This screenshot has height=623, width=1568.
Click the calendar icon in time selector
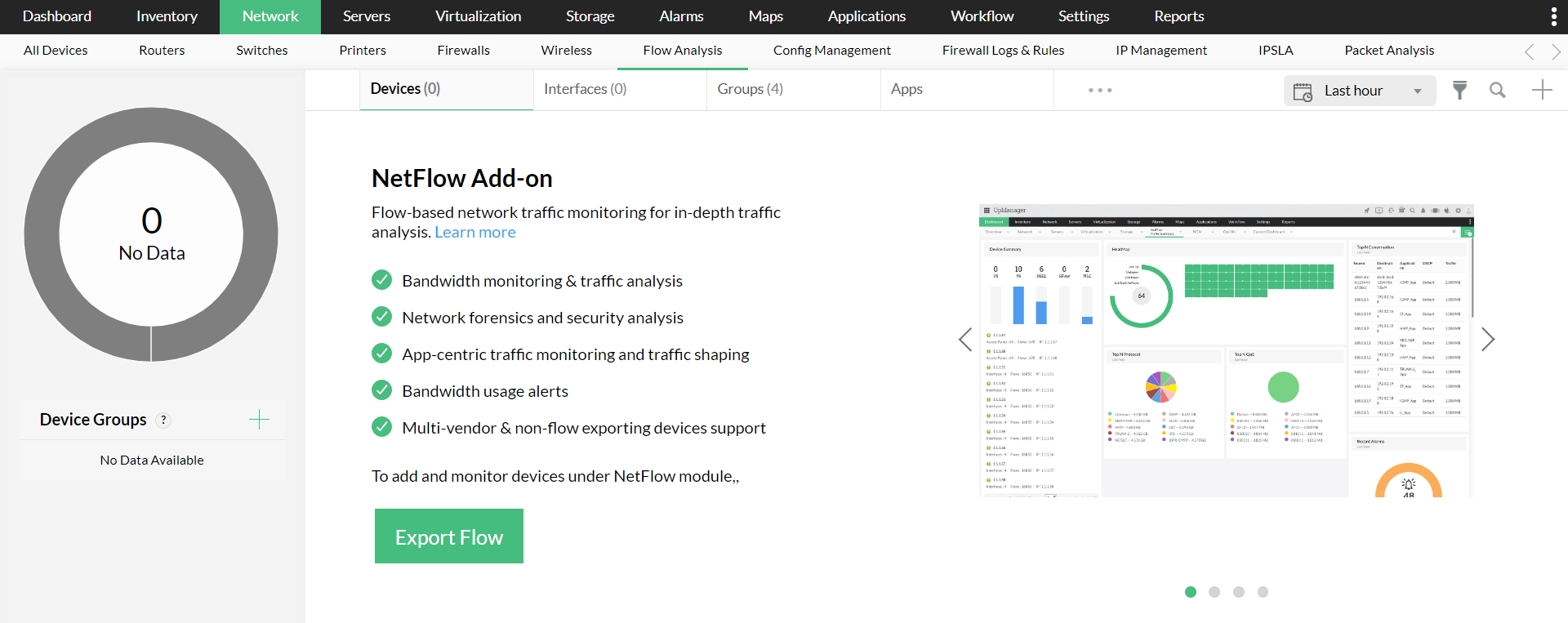(x=1303, y=91)
